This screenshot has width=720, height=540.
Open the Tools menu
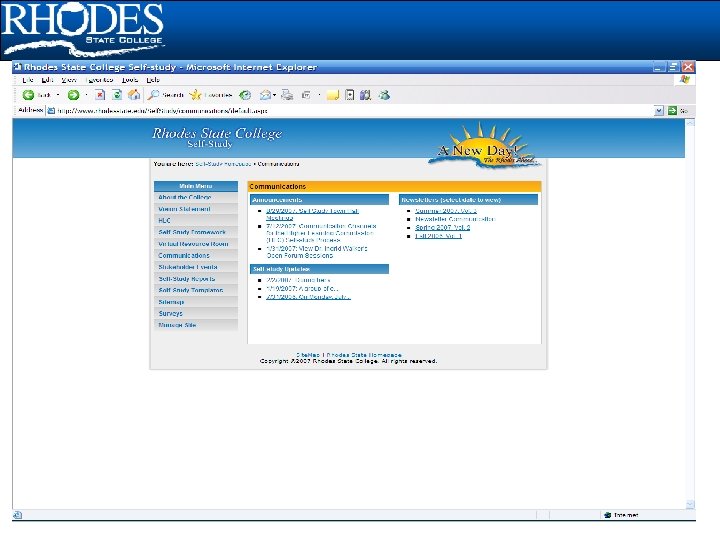pos(130,80)
